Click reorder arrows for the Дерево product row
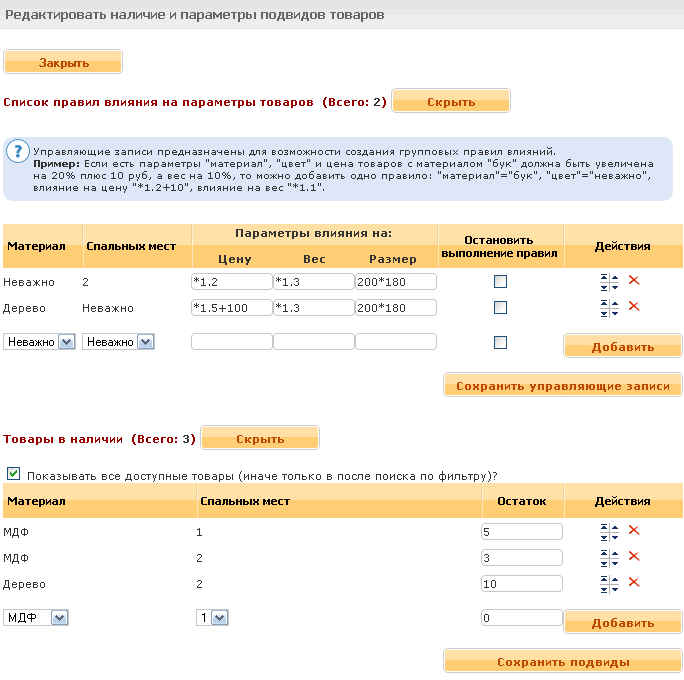Screen dimensions: 684x680 pos(604,583)
